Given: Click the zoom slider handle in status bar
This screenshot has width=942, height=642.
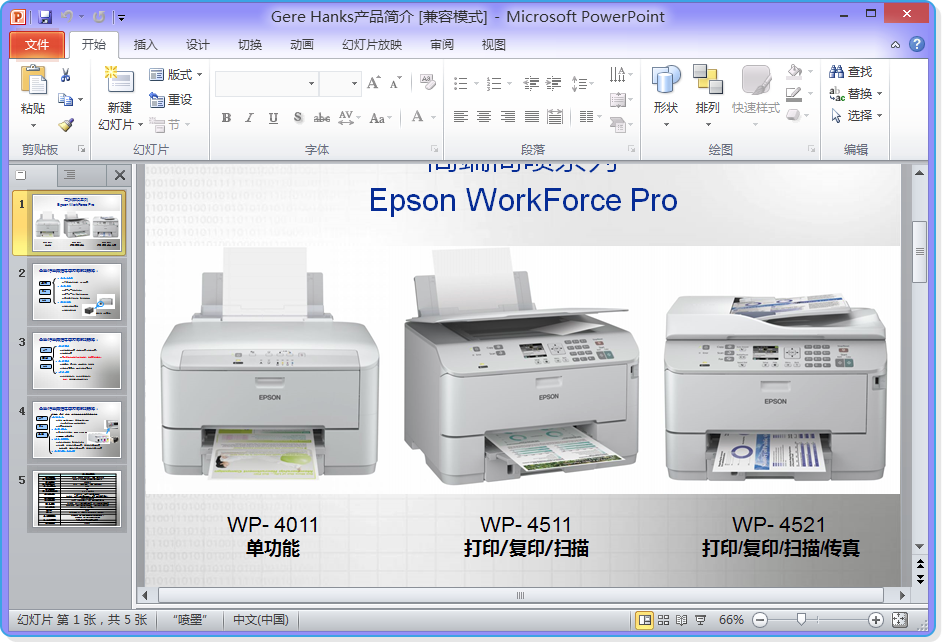Looking at the screenshot, I should [x=801, y=620].
